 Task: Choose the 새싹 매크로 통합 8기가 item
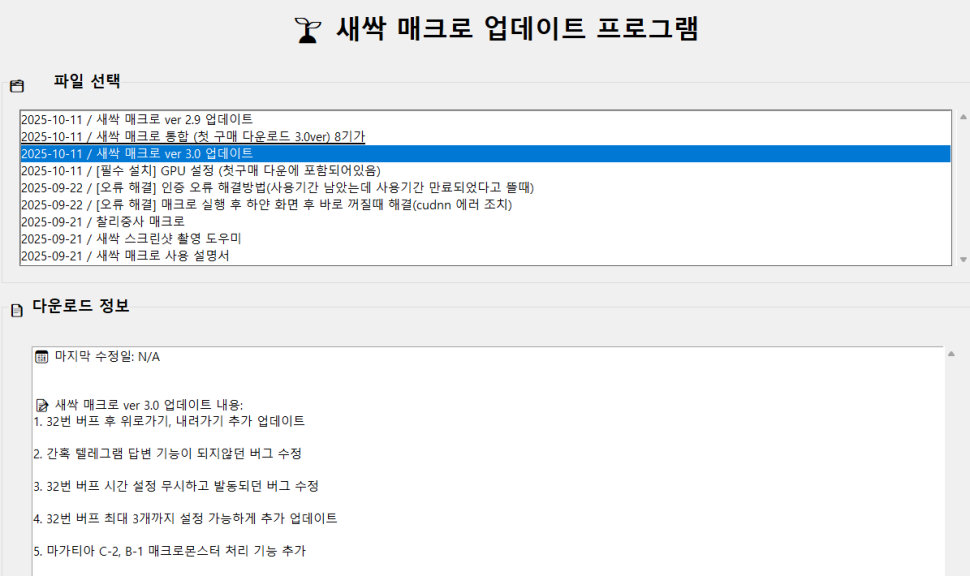point(192,136)
